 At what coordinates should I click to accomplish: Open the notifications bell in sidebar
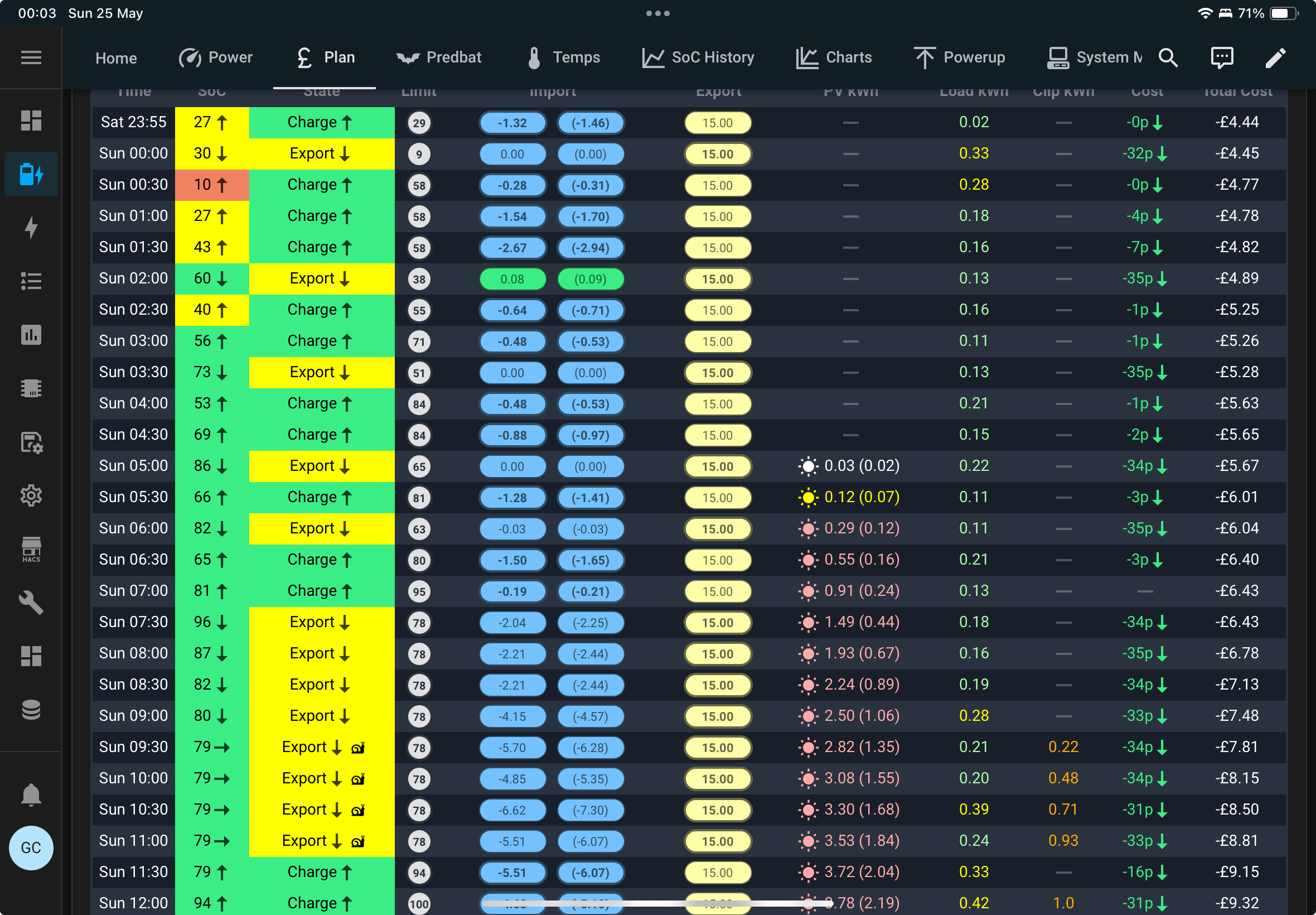[31, 794]
